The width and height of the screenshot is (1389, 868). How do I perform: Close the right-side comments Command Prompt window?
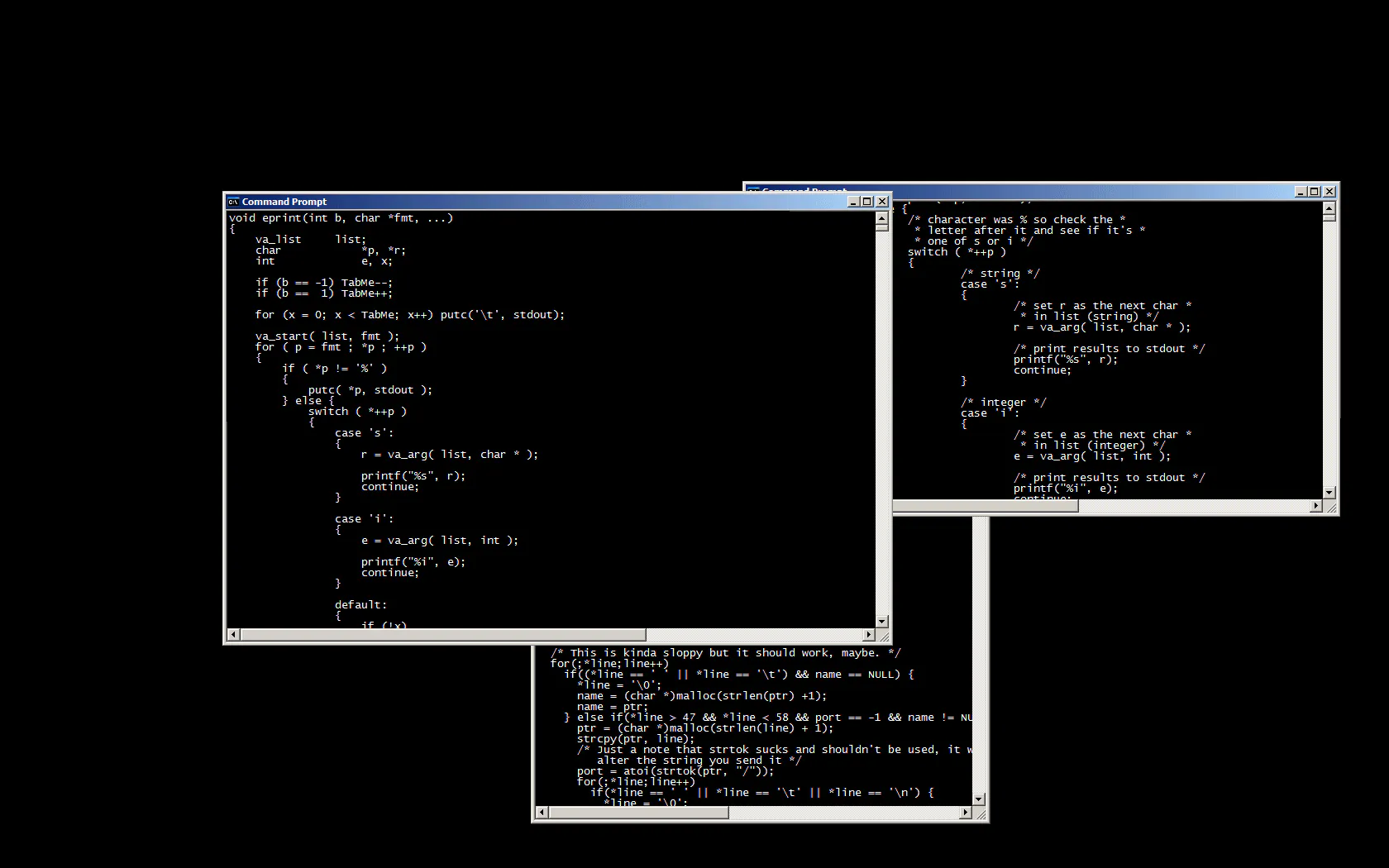[x=1329, y=192]
